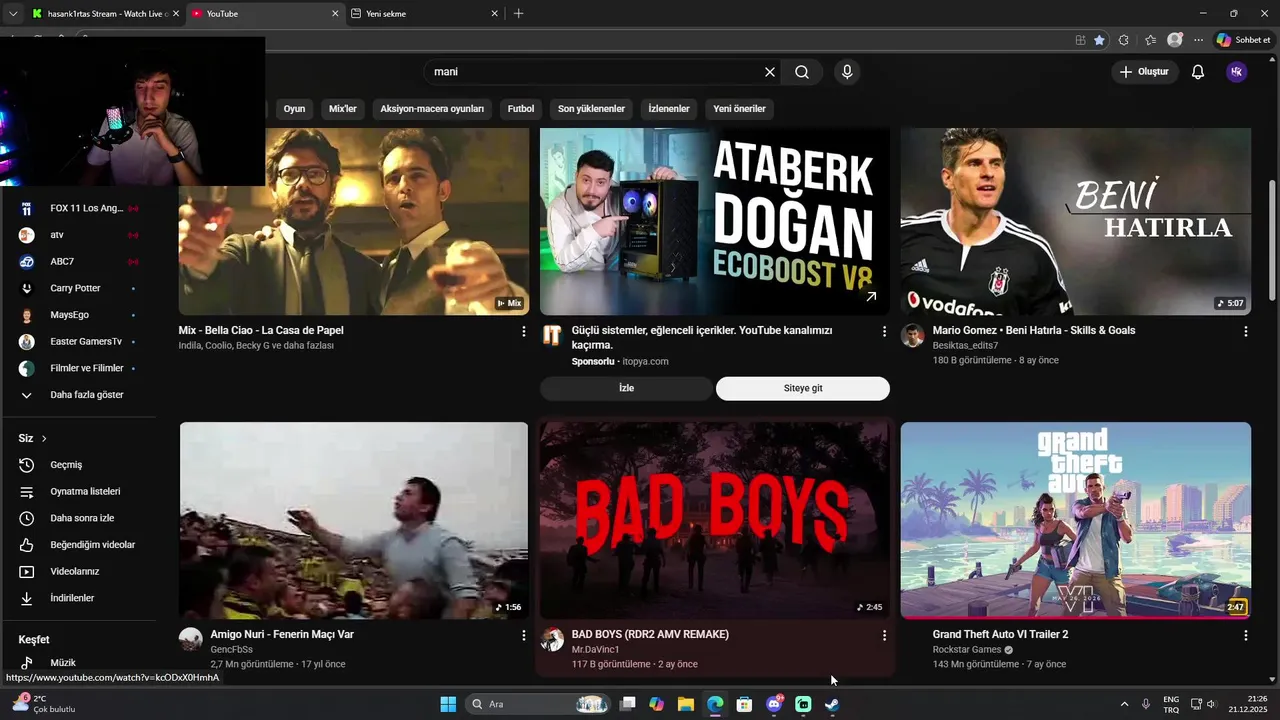Open more options for the itopya sponsored ad
1280x720 pixels.
point(884,331)
